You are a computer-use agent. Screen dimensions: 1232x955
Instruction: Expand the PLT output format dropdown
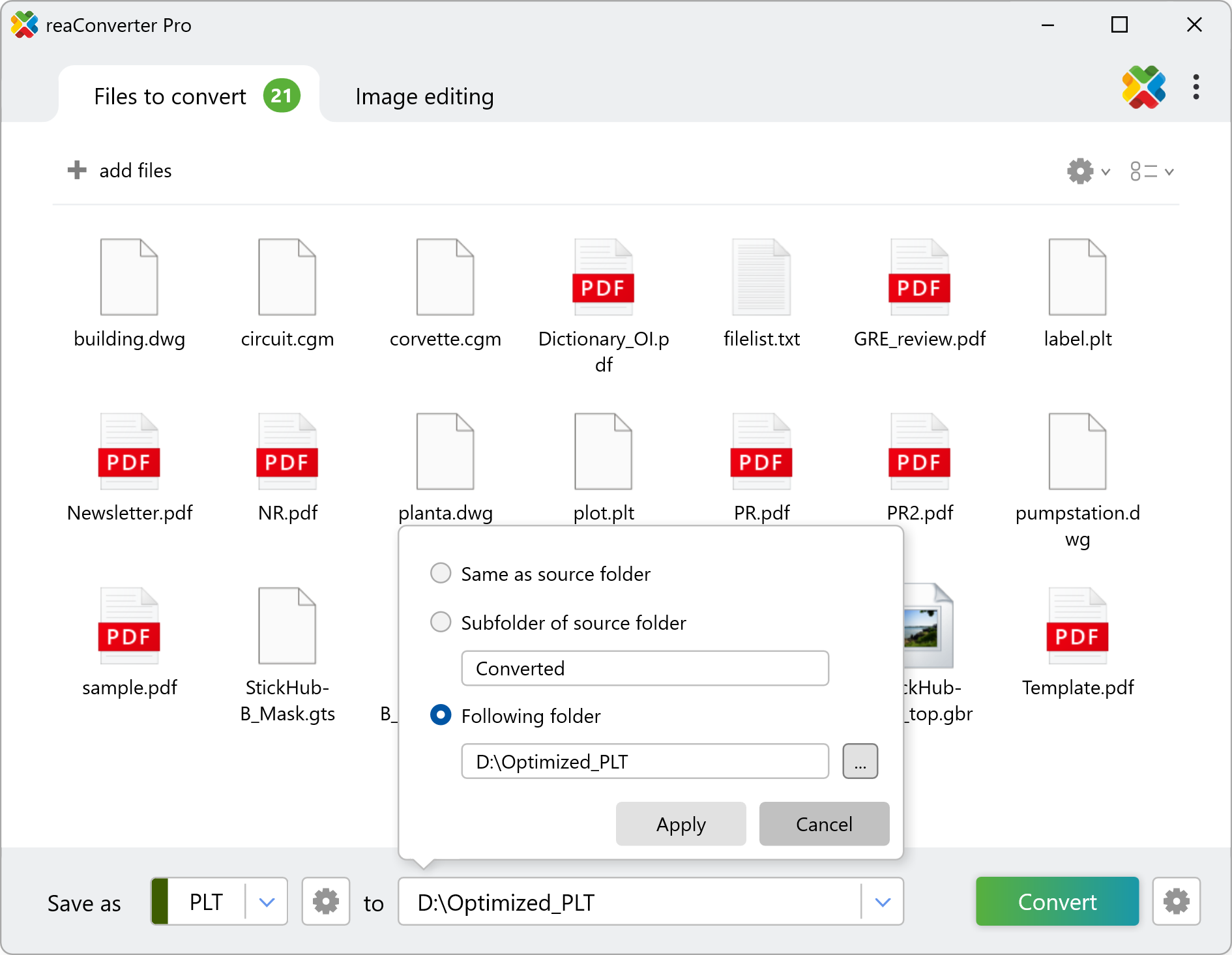267,902
